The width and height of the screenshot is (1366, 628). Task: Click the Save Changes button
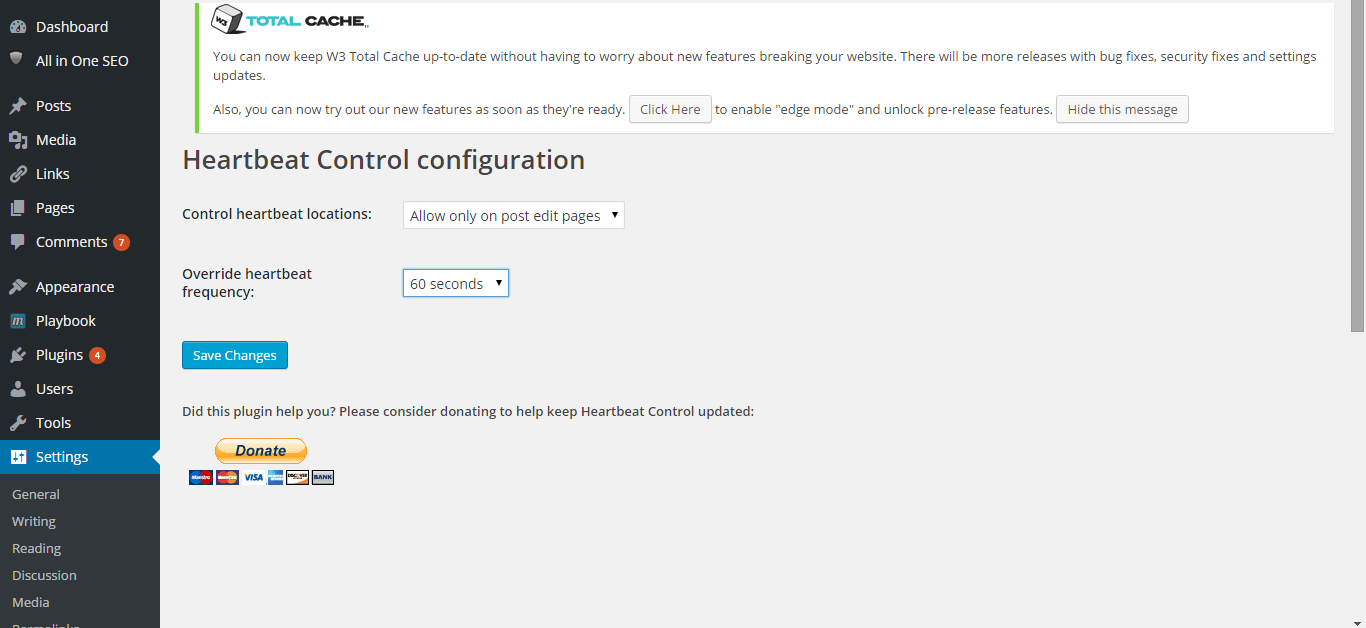click(x=235, y=355)
